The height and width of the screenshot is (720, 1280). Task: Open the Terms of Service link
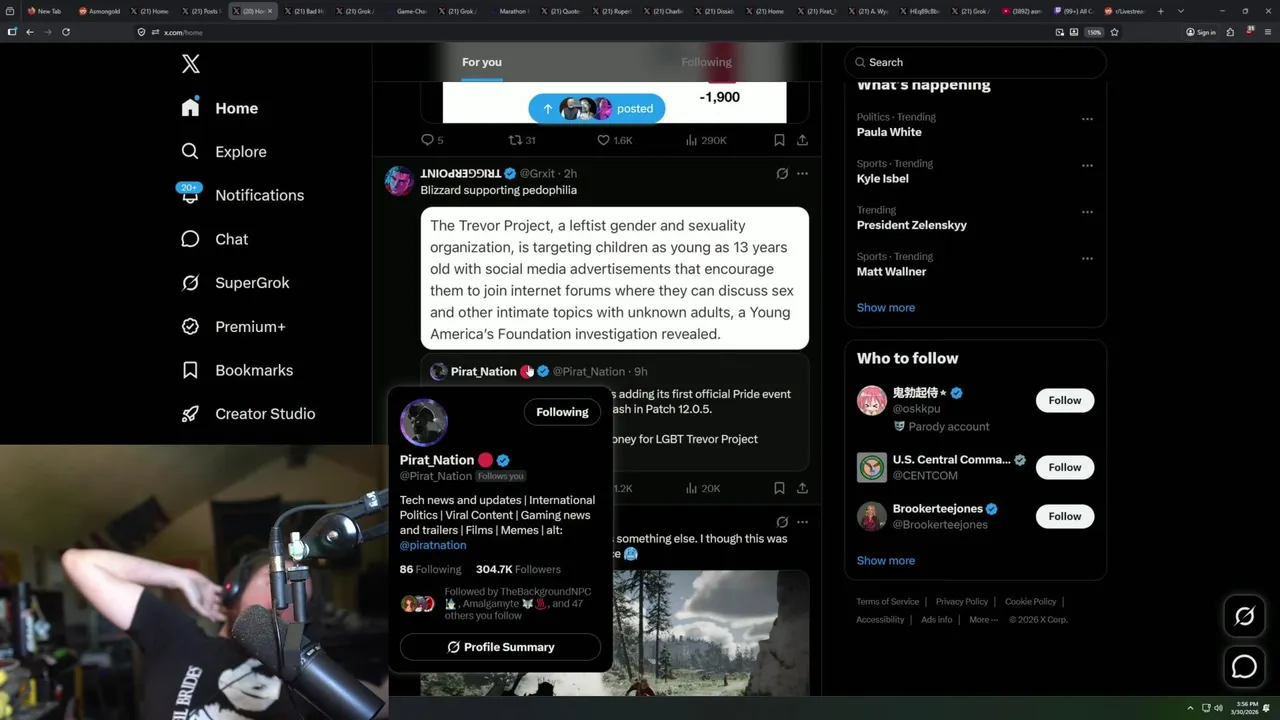[x=887, y=602]
